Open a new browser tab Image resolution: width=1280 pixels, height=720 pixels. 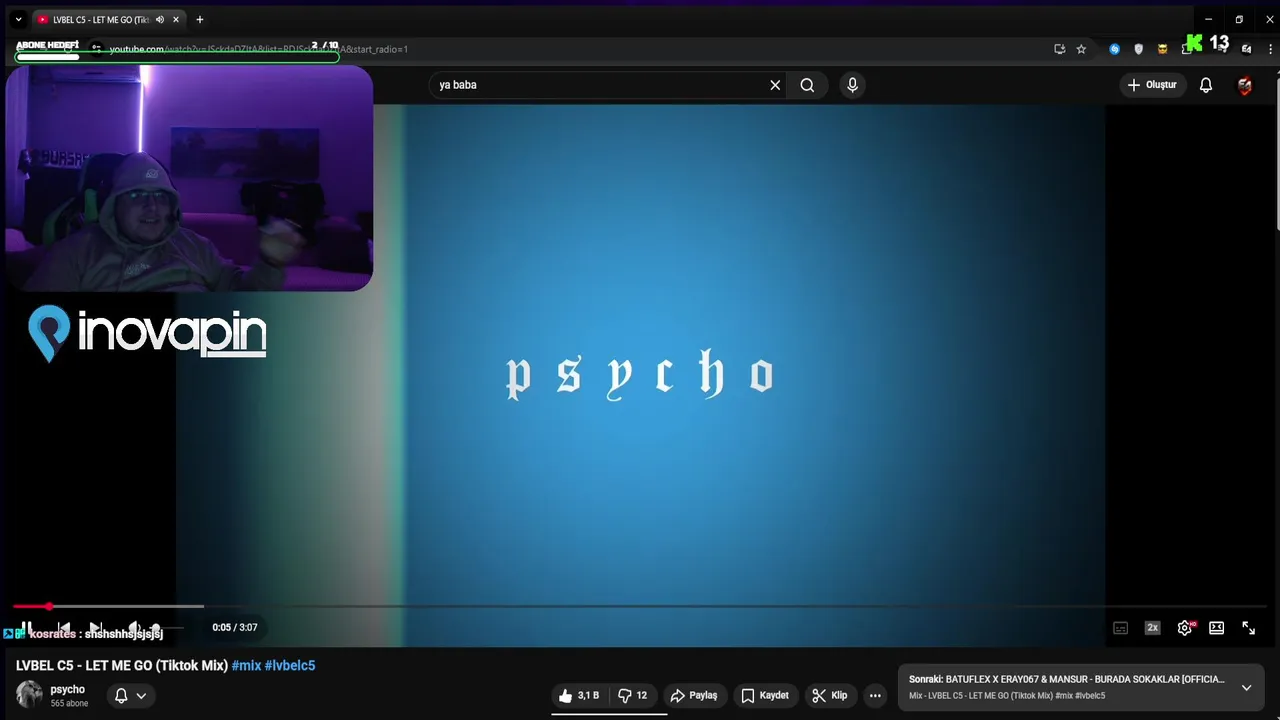pos(200,19)
